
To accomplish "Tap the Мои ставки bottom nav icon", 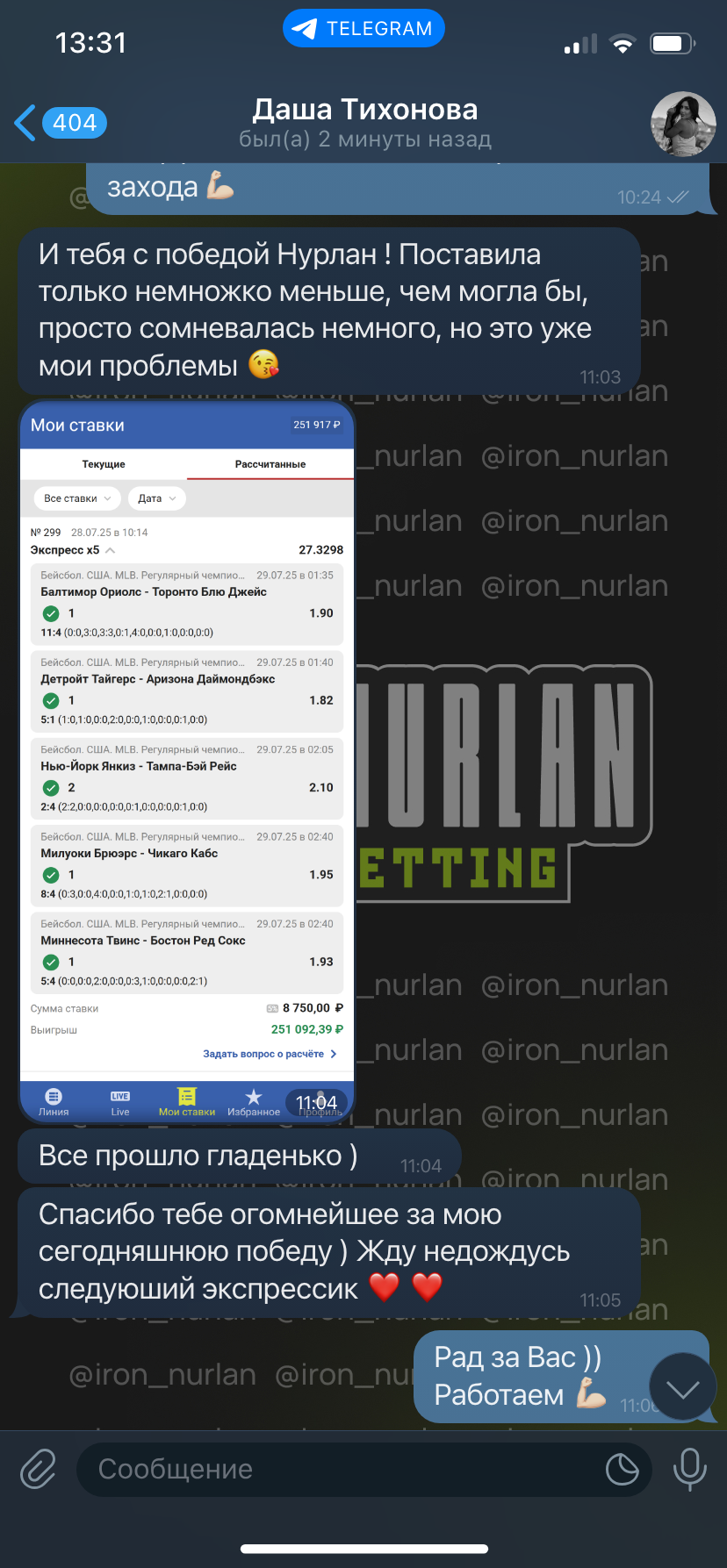I will (x=187, y=1102).
